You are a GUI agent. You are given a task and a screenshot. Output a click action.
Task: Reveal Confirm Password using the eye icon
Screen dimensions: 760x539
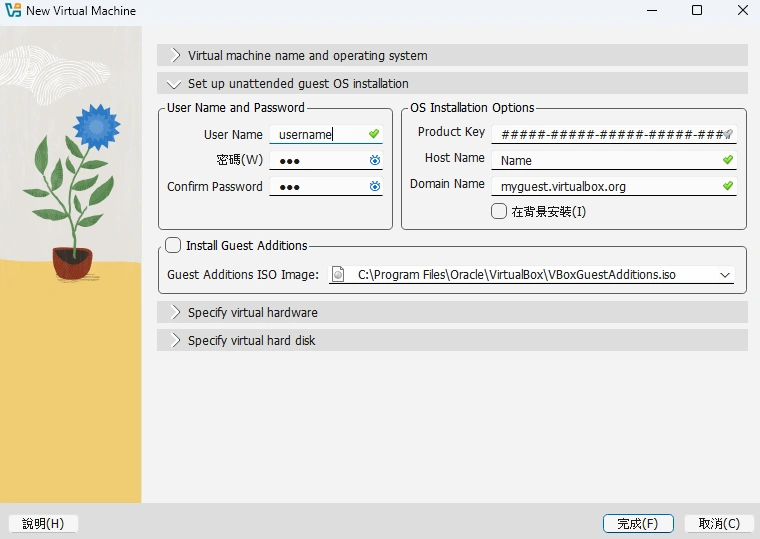point(375,186)
